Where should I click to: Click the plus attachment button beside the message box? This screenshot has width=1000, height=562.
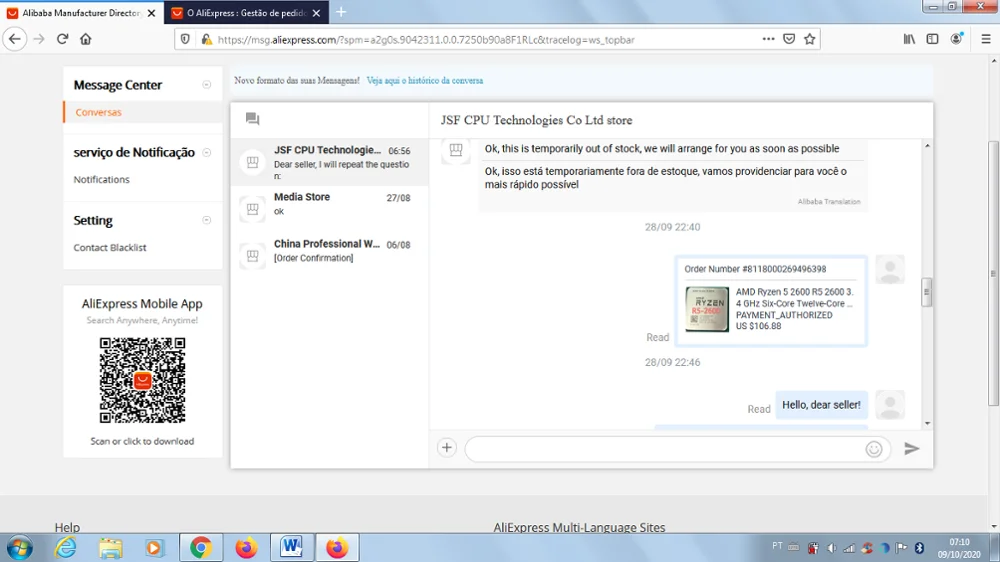tap(446, 448)
